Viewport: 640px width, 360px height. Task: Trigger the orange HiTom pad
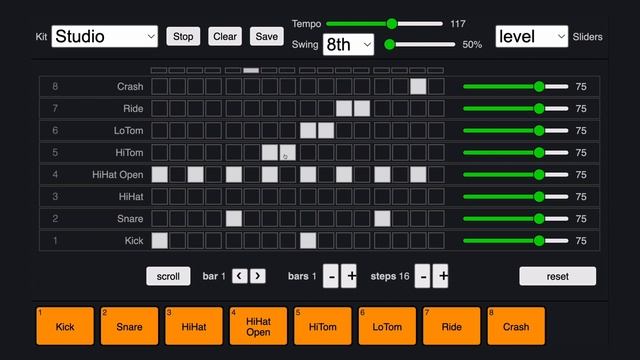pyautogui.click(x=322, y=326)
